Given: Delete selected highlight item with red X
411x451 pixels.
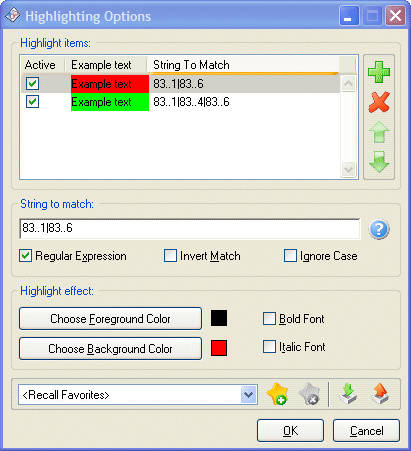Looking at the screenshot, I should pyautogui.click(x=379, y=102).
